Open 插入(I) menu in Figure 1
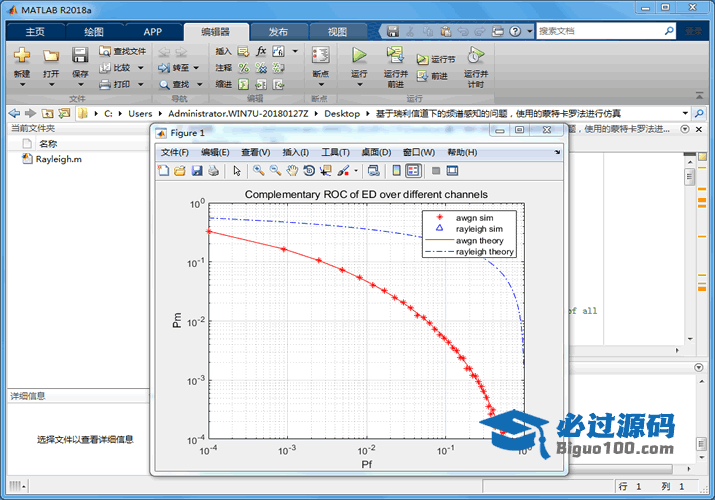 (295, 152)
